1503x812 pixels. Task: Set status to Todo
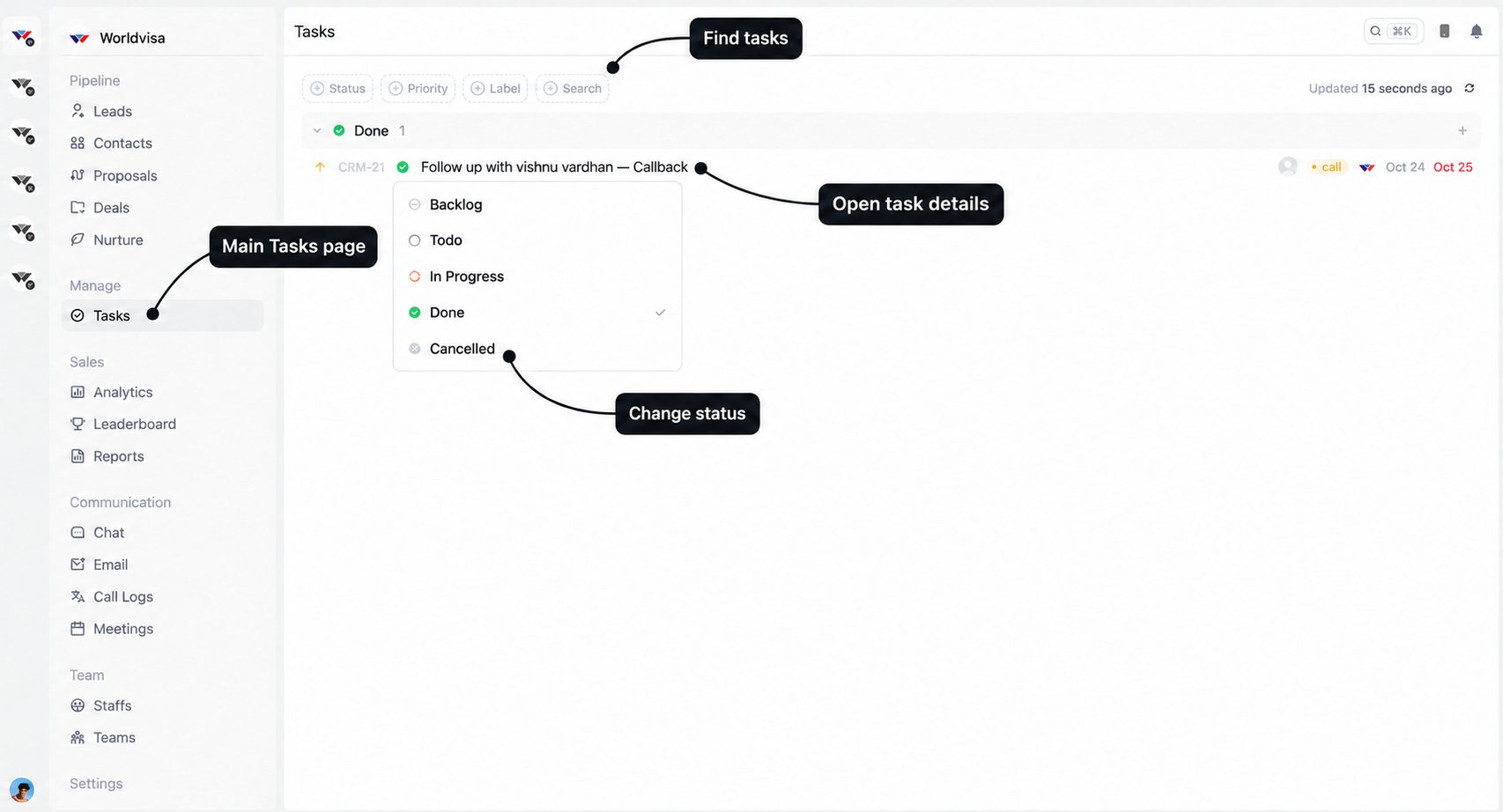pyautogui.click(x=537, y=240)
